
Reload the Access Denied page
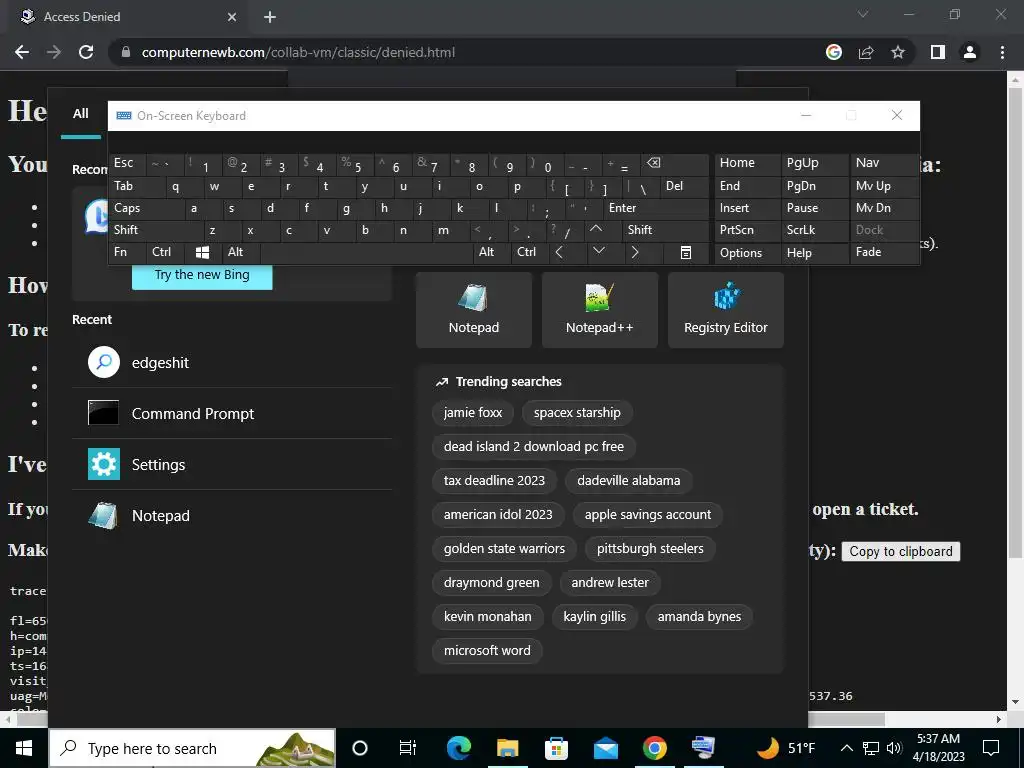click(x=86, y=52)
